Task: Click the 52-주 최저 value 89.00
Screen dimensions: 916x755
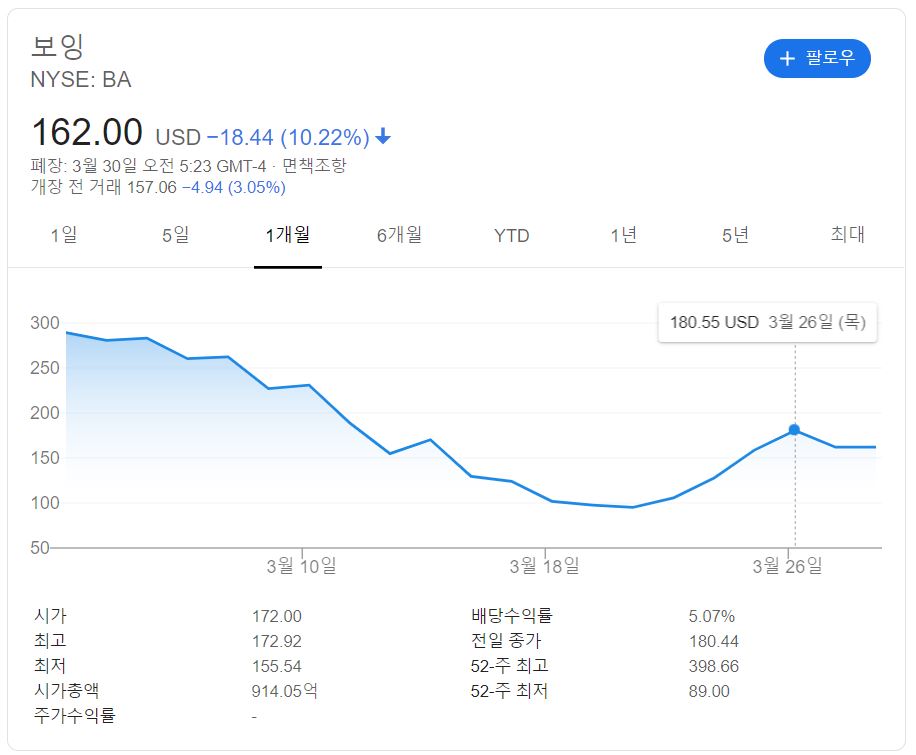Action: click(x=709, y=691)
